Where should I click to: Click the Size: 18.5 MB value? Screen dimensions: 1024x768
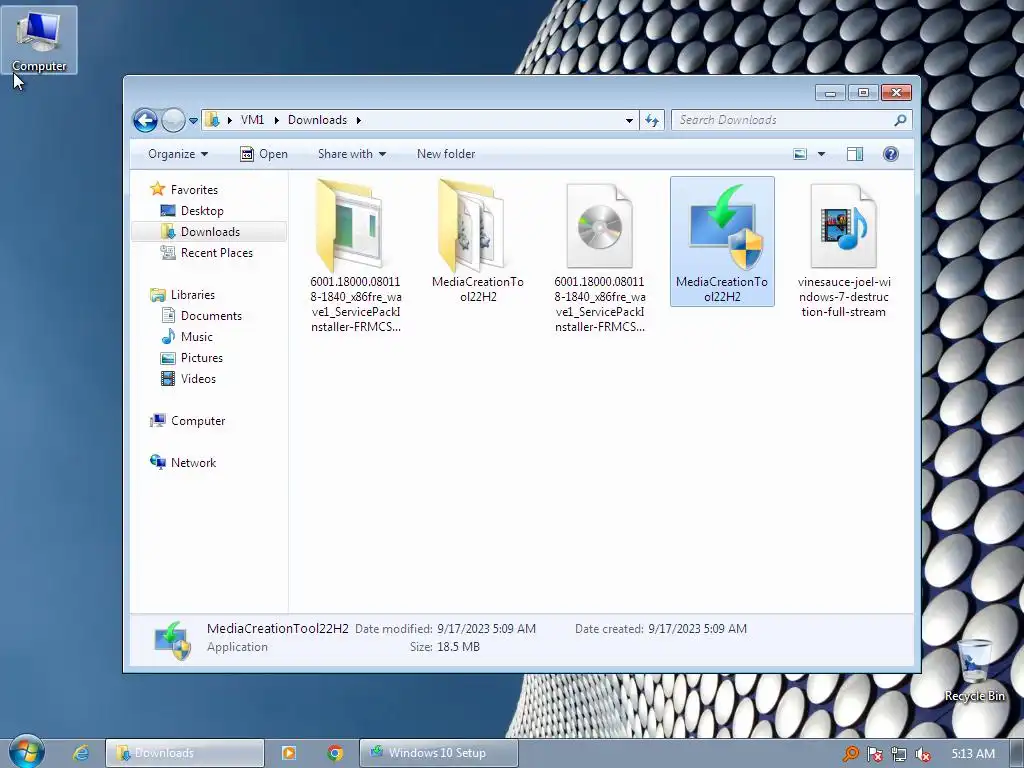click(458, 647)
